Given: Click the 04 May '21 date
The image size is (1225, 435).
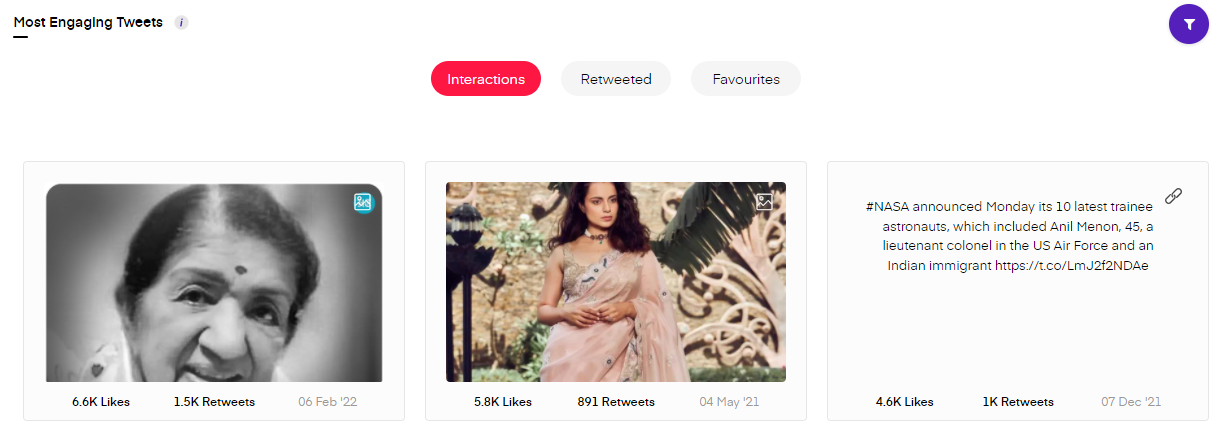Looking at the screenshot, I should pos(728,402).
